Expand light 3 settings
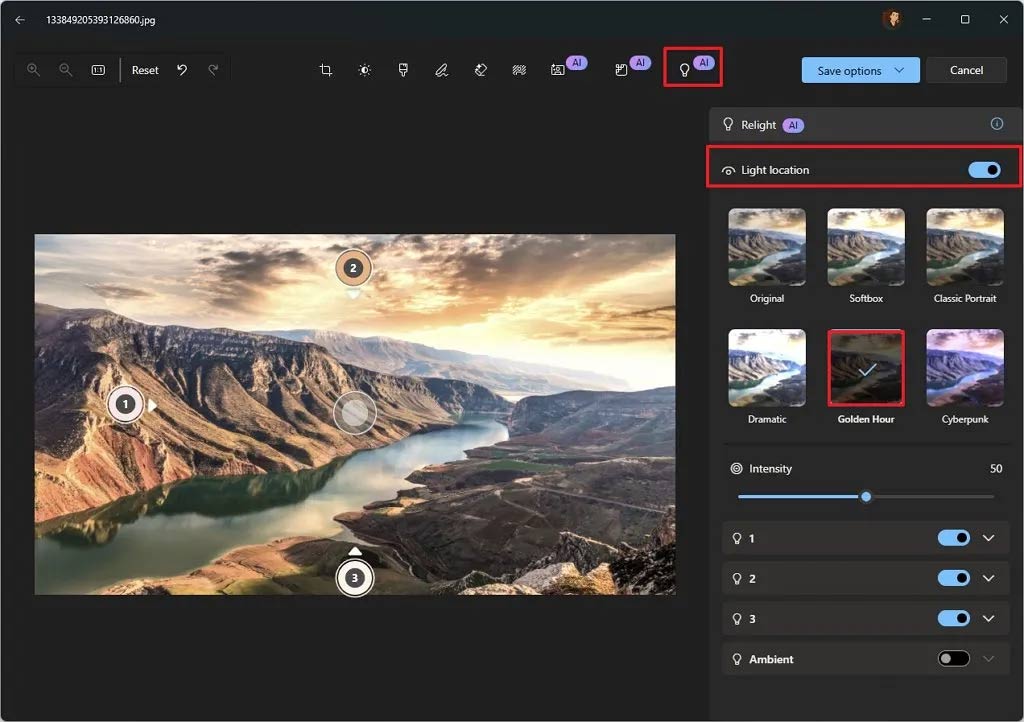The height and width of the screenshot is (722, 1024). point(989,618)
